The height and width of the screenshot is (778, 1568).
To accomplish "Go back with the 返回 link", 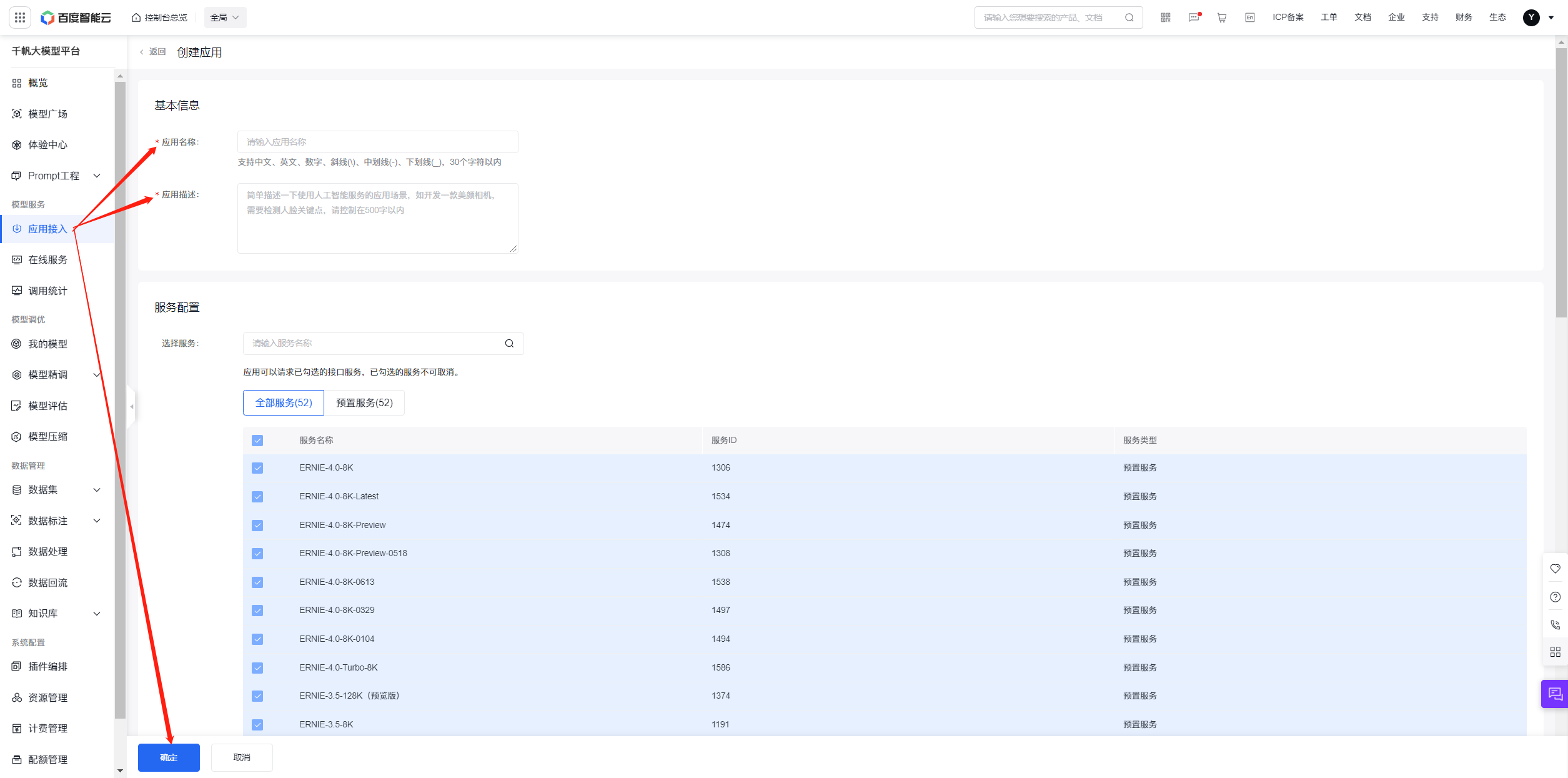I will 153,52.
